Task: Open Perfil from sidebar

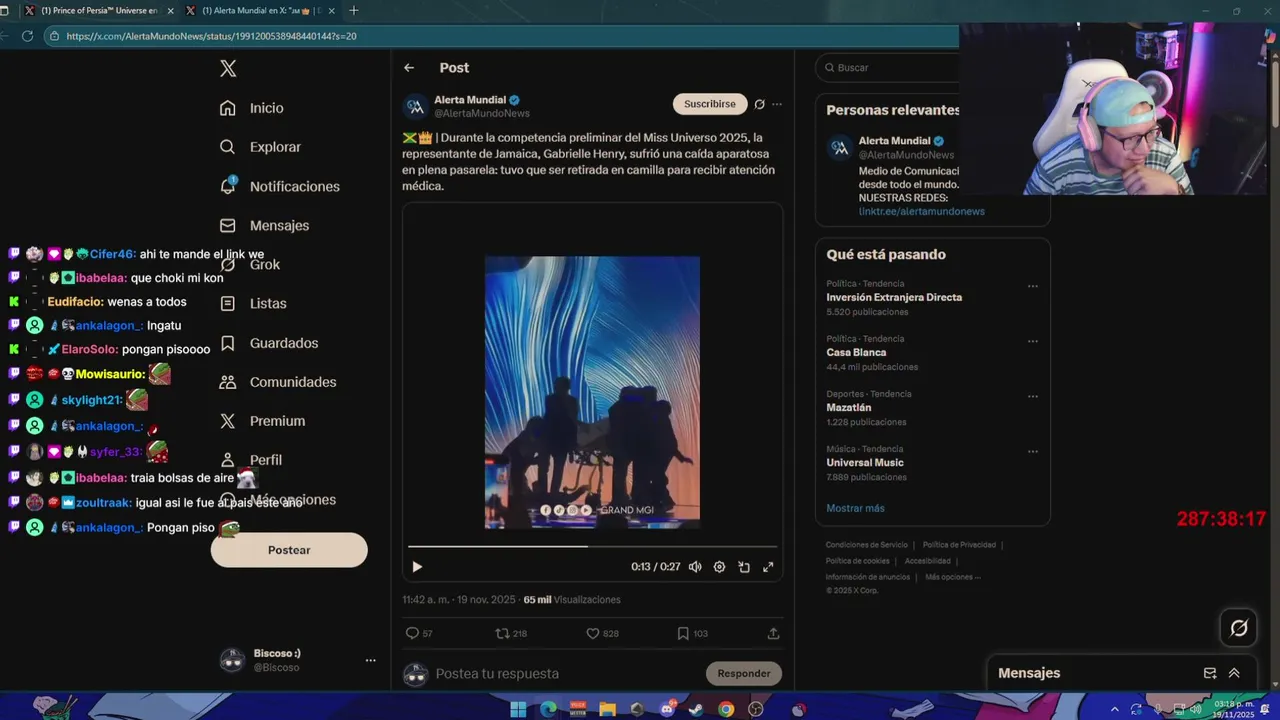Action: 251,460
